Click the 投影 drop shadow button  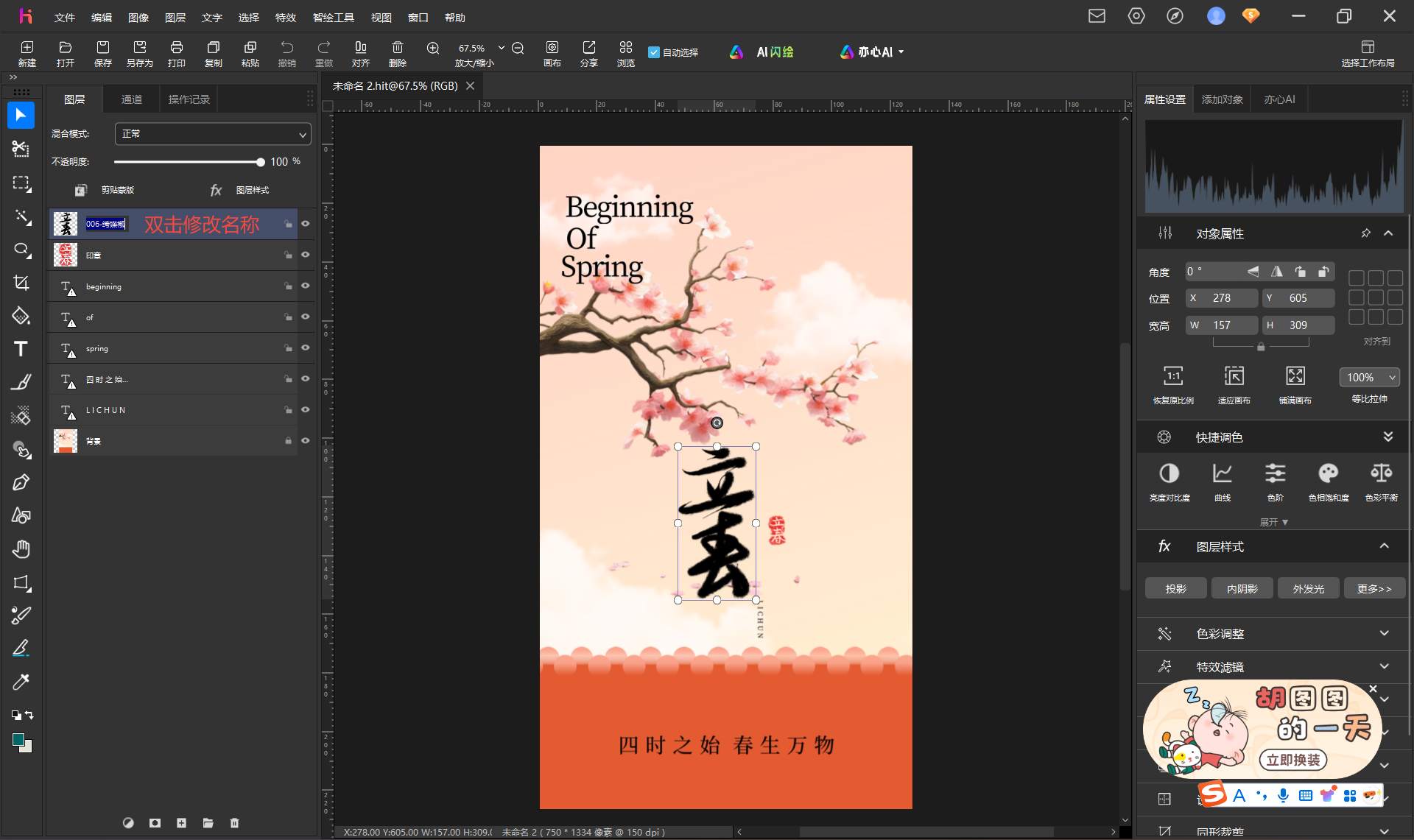pyautogui.click(x=1176, y=588)
